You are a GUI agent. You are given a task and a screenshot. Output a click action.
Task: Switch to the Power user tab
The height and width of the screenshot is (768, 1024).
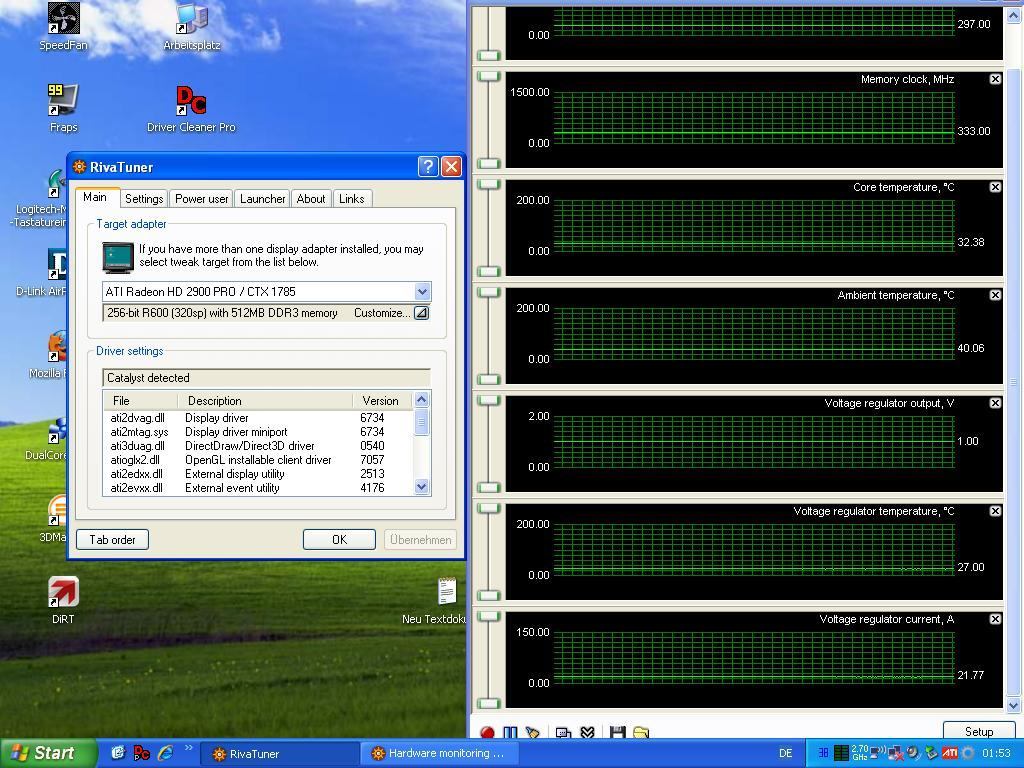pyautogui.click(x=202, y=199)
